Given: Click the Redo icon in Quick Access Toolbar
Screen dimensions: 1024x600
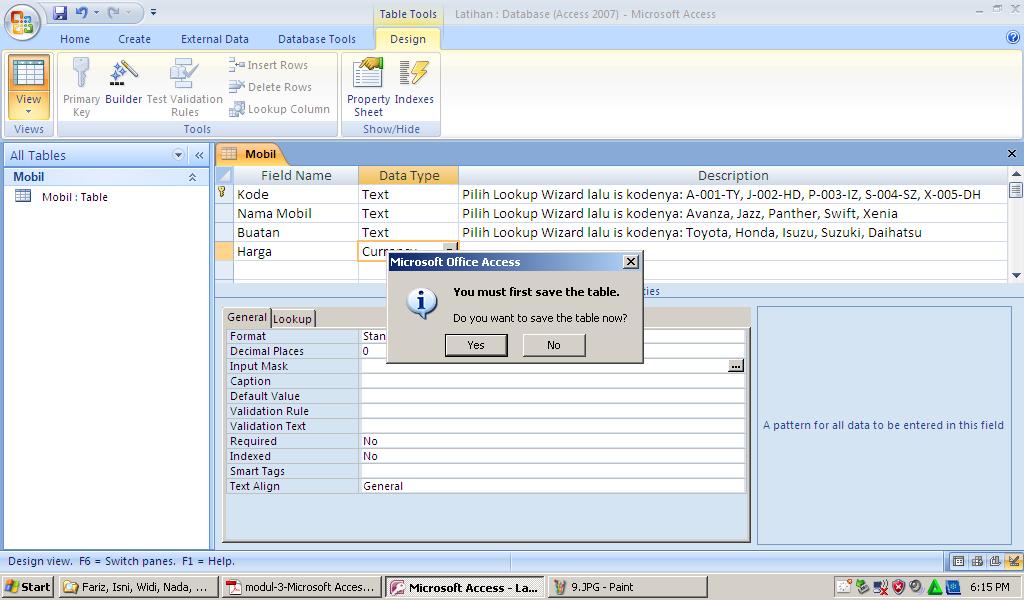Looking at the screenshot, I should 114,12.
